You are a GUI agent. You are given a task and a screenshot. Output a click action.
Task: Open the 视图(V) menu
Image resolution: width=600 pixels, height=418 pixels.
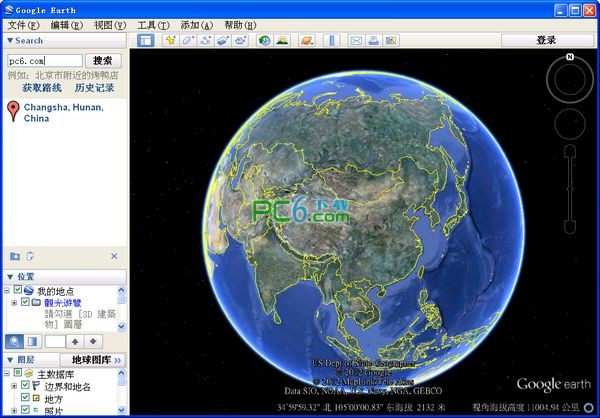(x=110, y=25)
